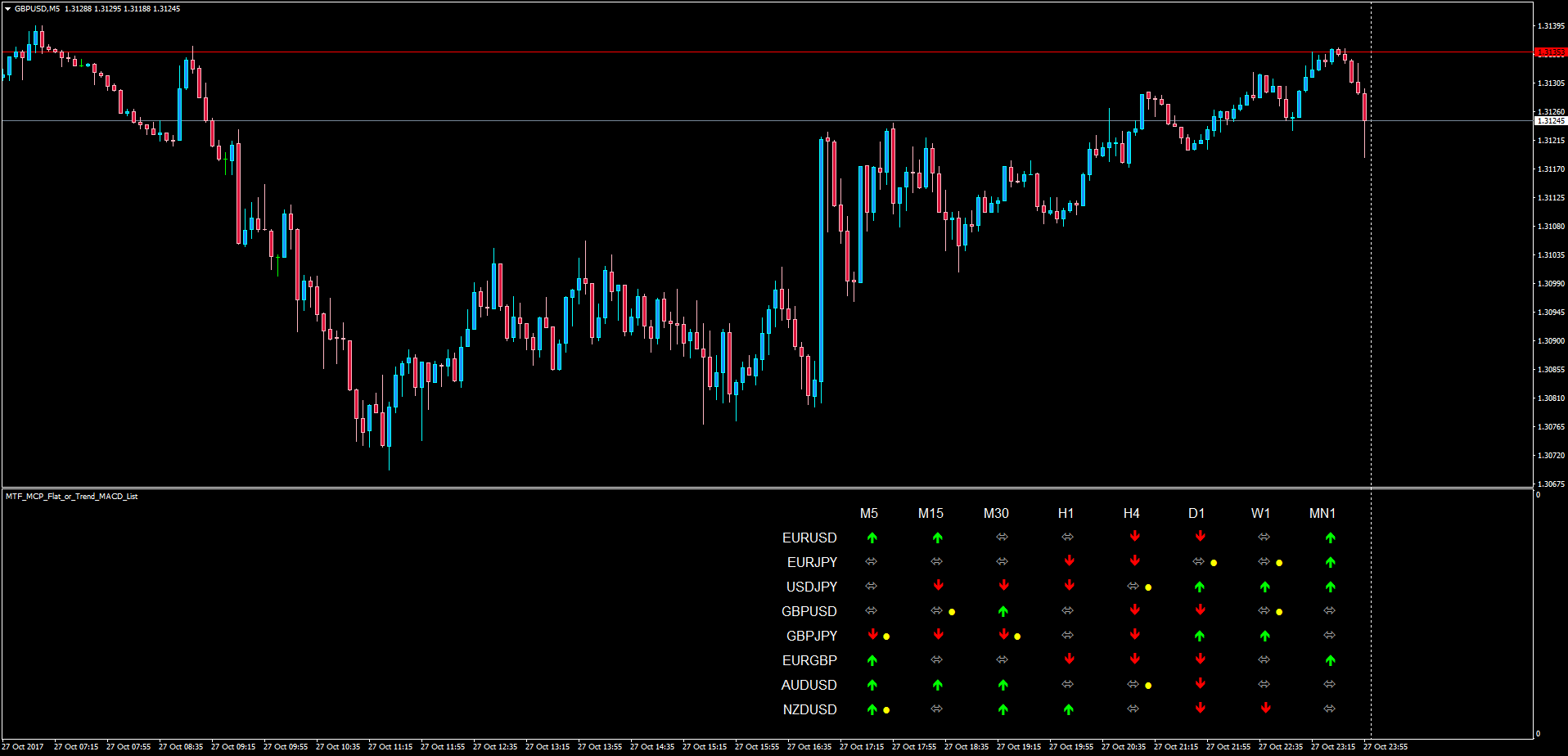Click the H1 column header
The height and width of the screenshot is (756, 1568).
pyautogui.click(x=1066, y=514)
